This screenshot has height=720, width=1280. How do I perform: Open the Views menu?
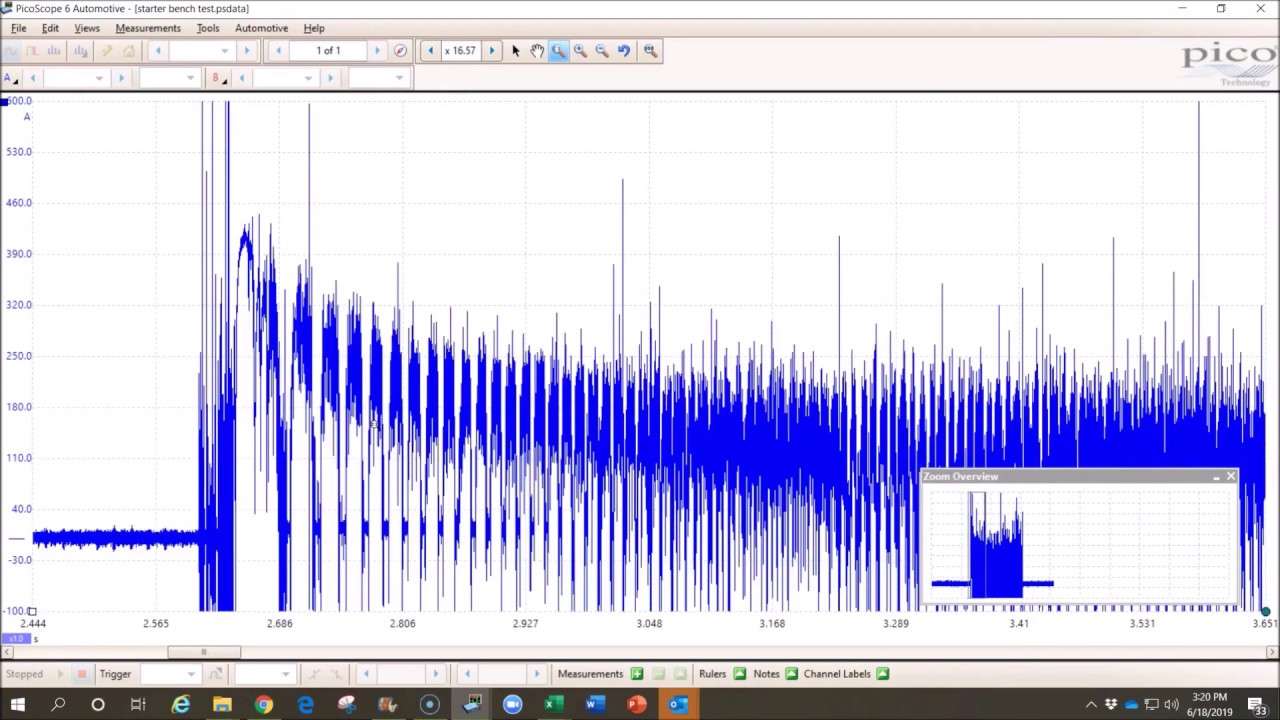tap(87, 28)
